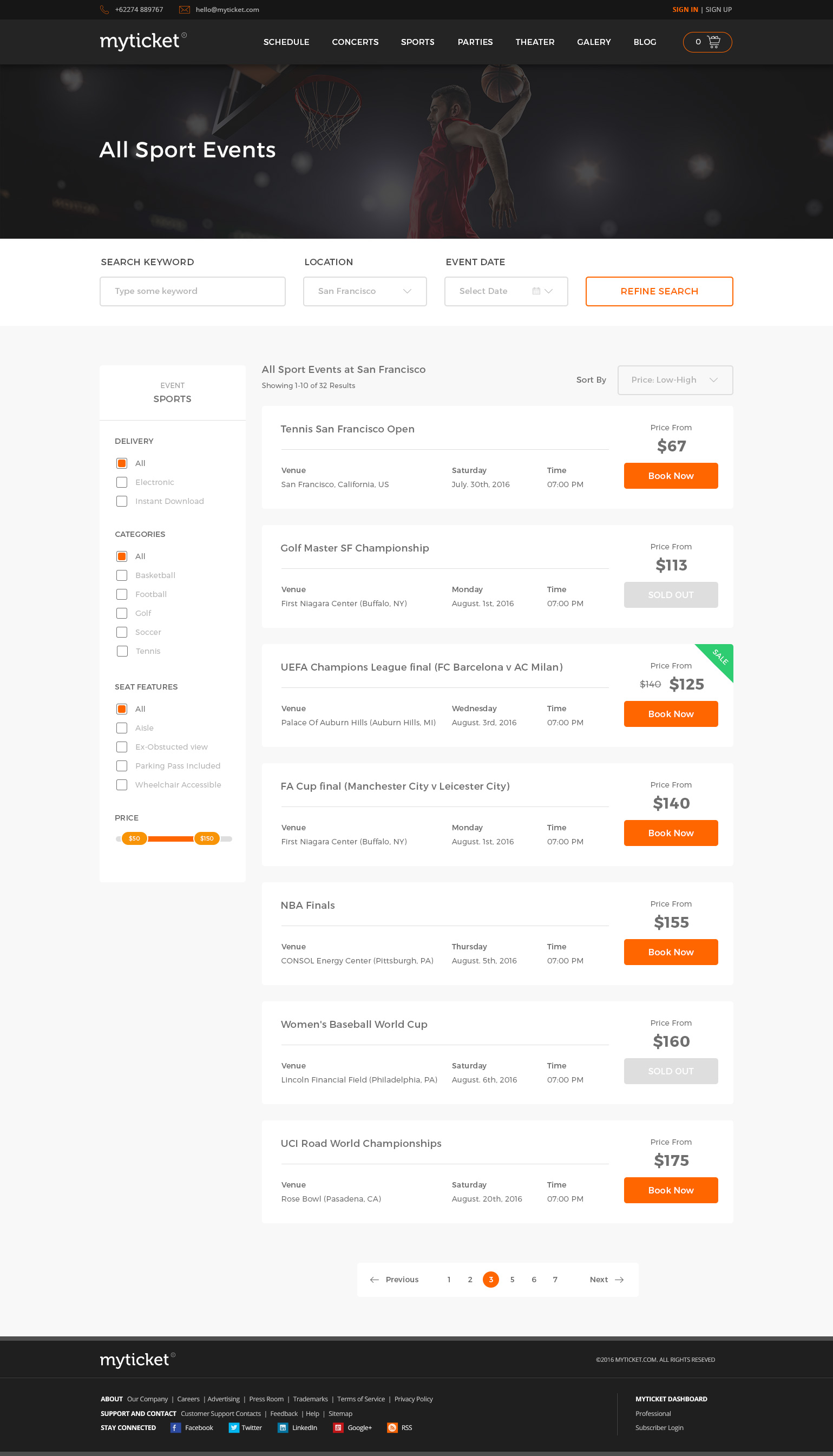Click the Refine Search button

coord(659,291)
